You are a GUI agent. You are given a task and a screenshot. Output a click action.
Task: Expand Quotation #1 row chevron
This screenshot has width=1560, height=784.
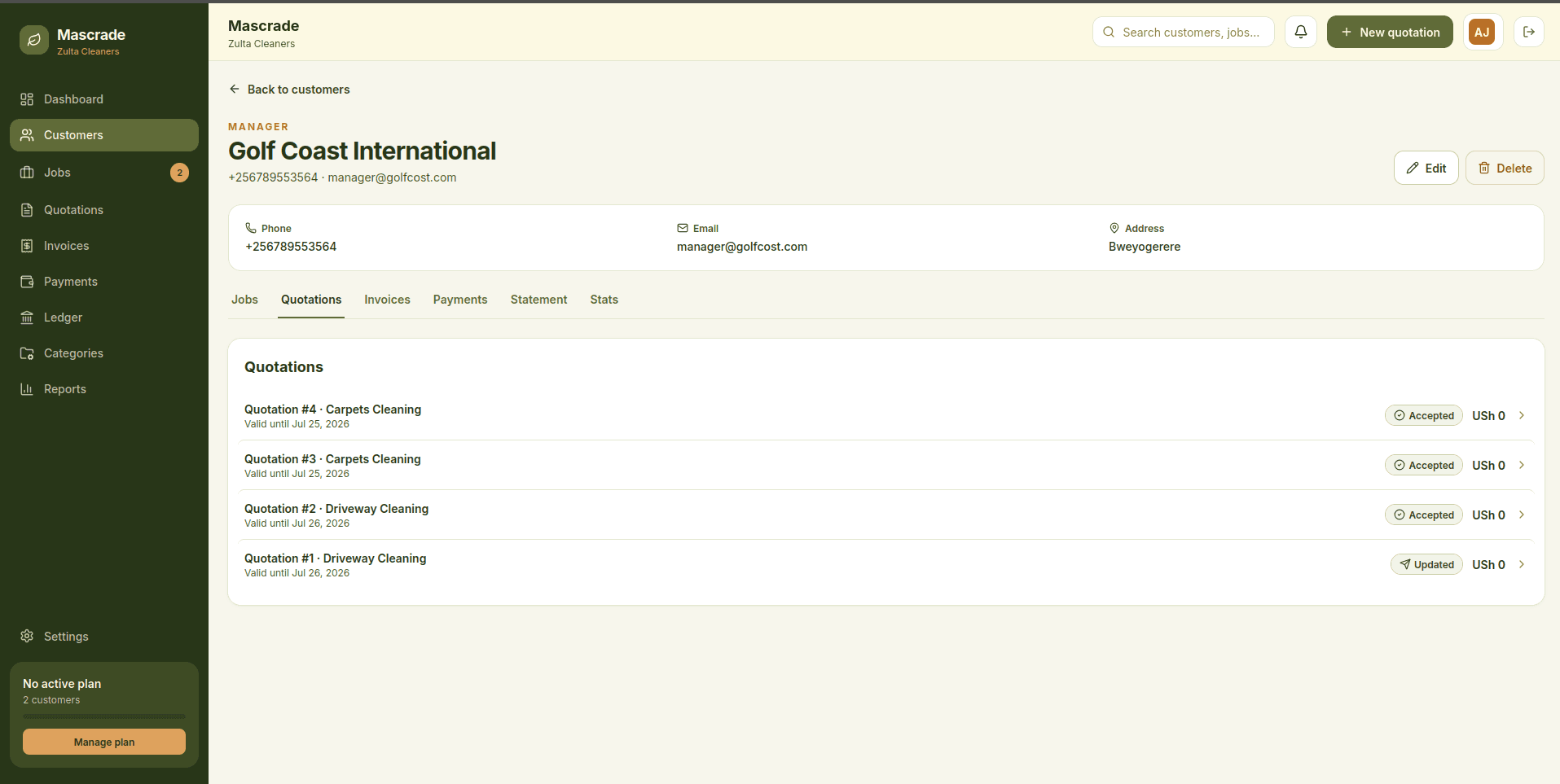tap(1521, 564)
